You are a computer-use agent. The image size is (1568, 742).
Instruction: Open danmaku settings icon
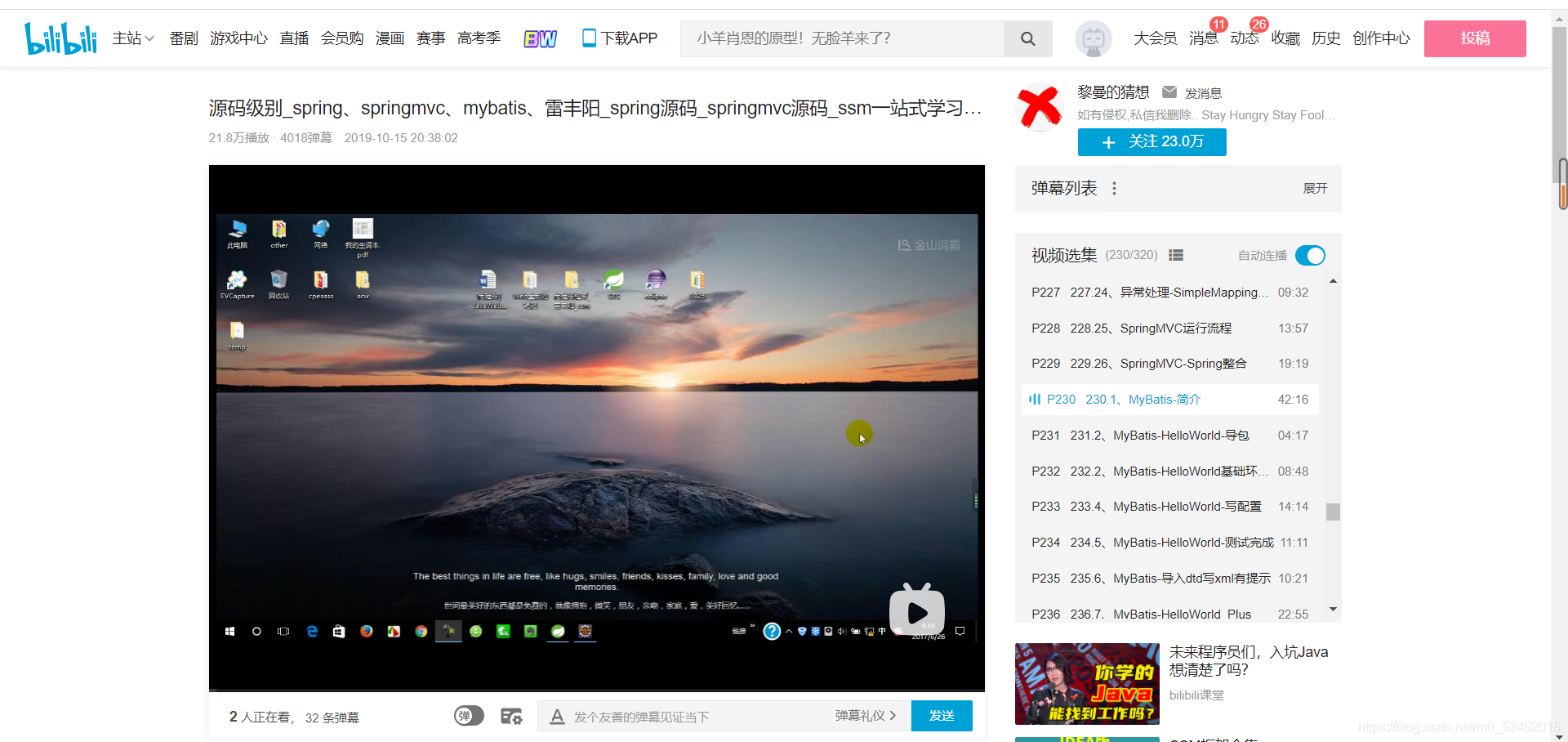(511, 717)
